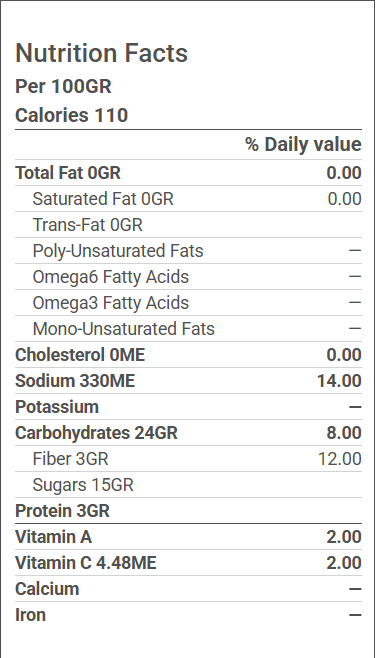Viewport: 377px width, 658px height.
Task: Click the Protein 3GR label
Action: [63, 511]
